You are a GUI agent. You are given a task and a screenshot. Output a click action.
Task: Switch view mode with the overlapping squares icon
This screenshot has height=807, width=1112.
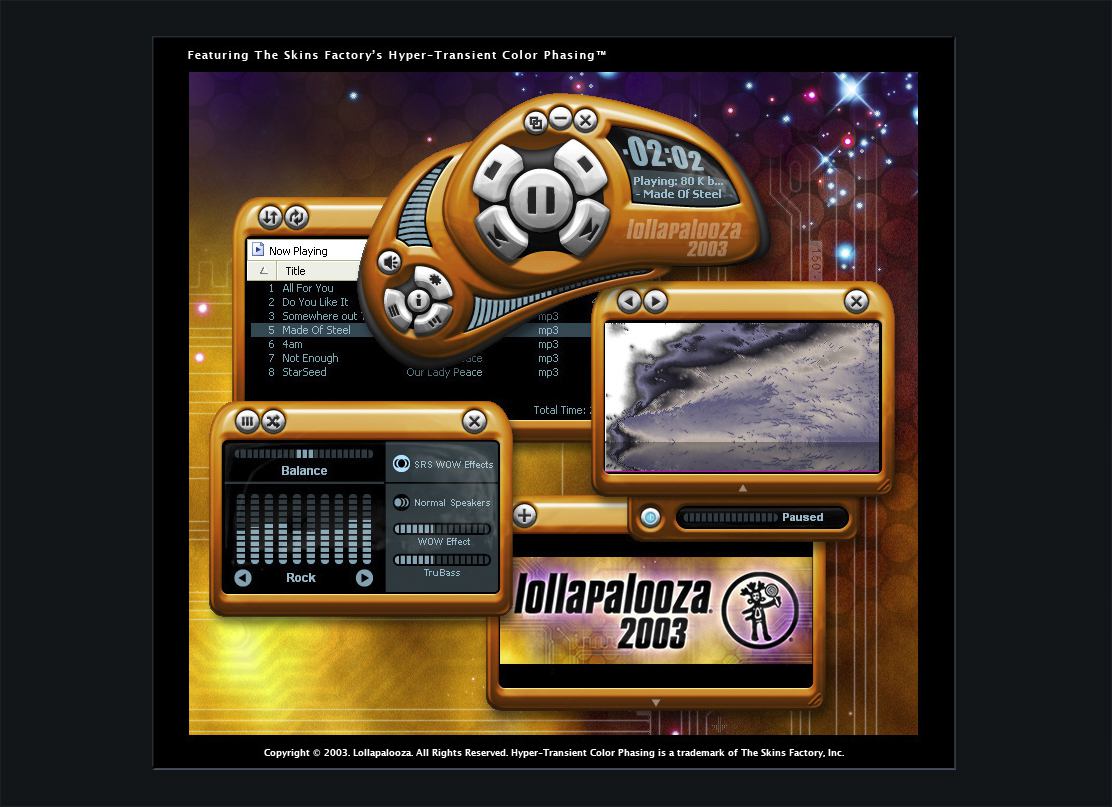[536, 123]
